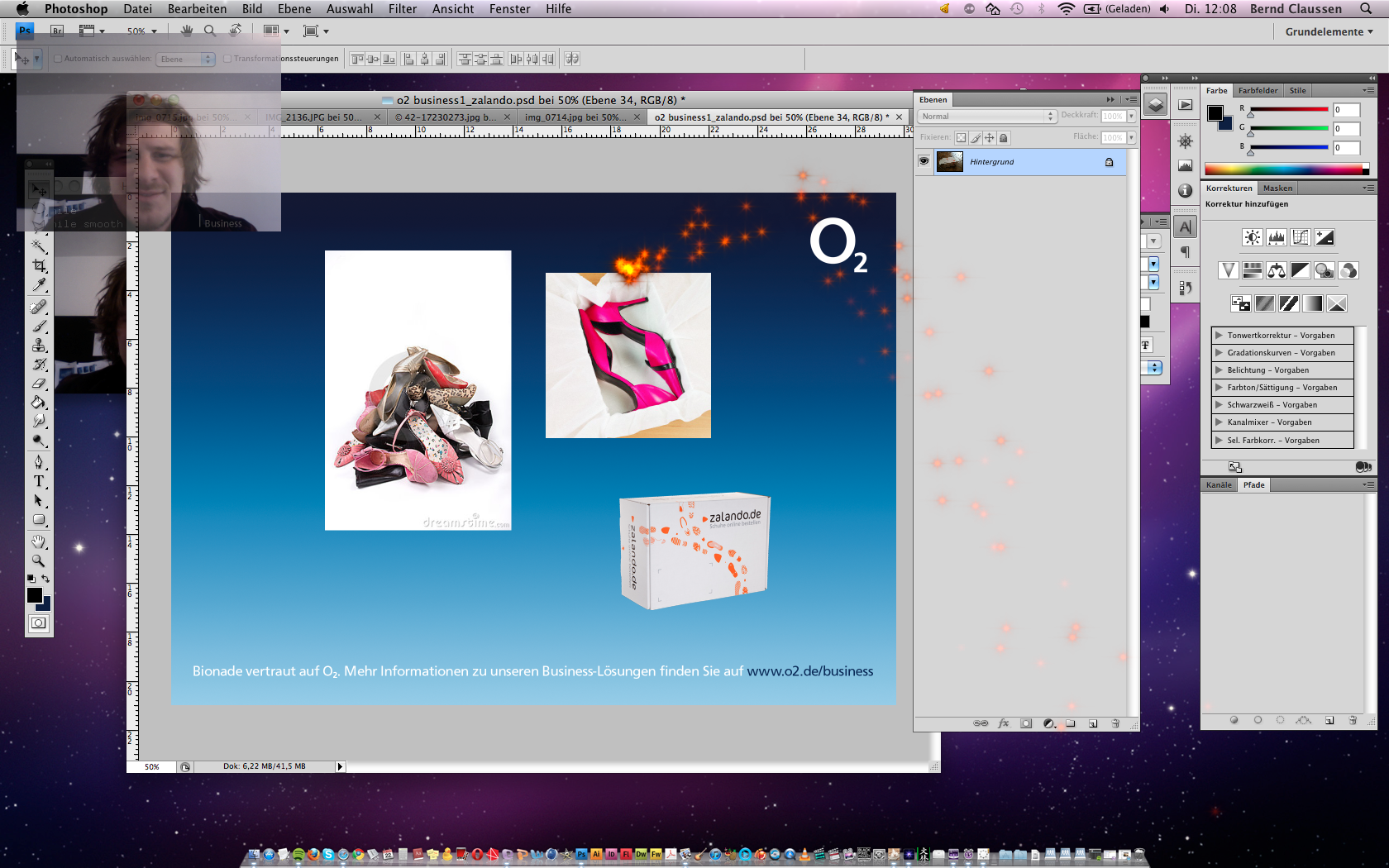Expand Tonwertkorrektur – Vorgaben presets
Screen dimensions: 1389x868
[x=1219, y=336]
